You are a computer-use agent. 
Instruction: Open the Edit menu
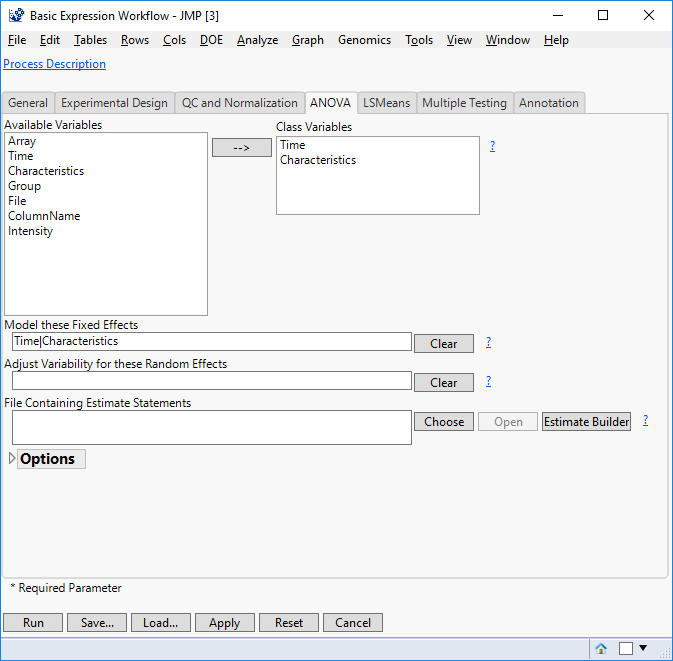(50, 40)
